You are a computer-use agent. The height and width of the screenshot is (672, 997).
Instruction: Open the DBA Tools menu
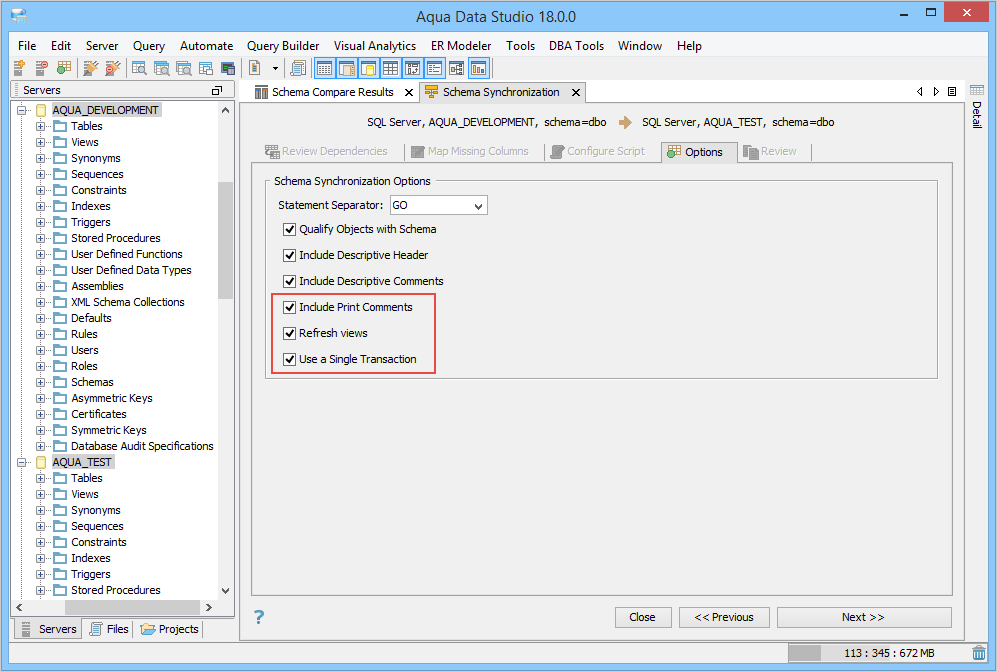point(576,46)
